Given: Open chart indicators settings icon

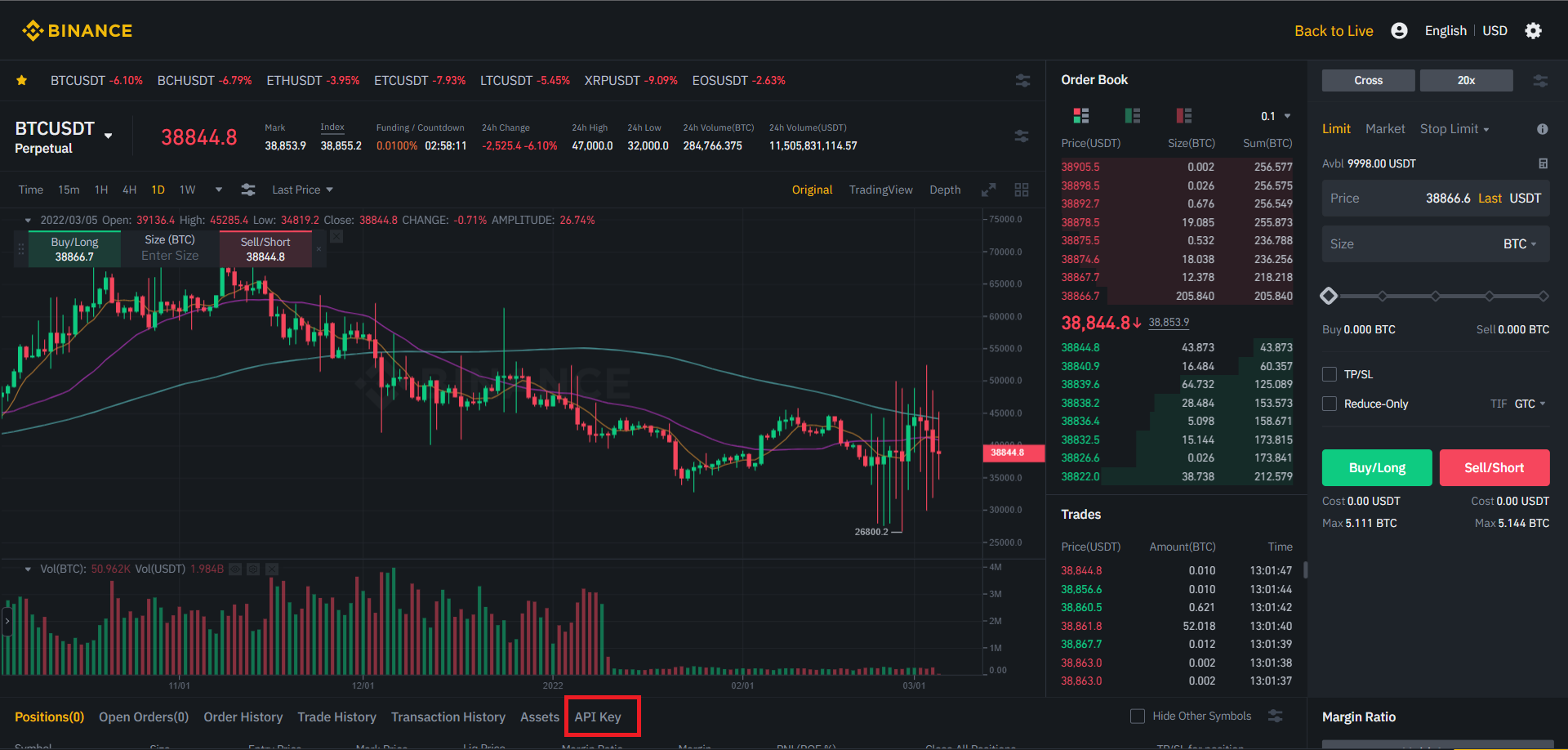Looking at the screenshot, I should (x=248, y=190).
